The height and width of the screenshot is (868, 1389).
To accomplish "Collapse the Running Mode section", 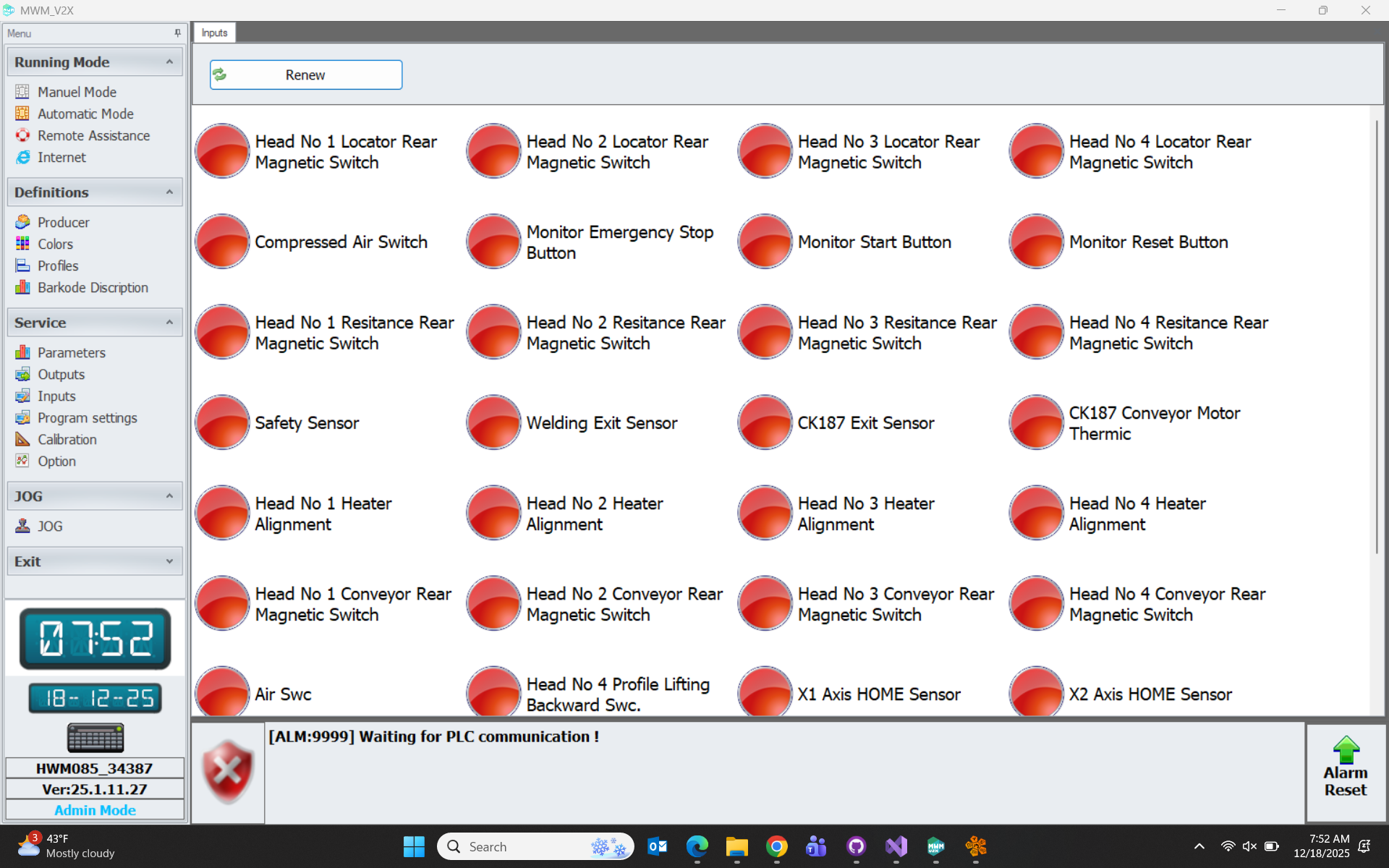I will click(x=169, y=62).
